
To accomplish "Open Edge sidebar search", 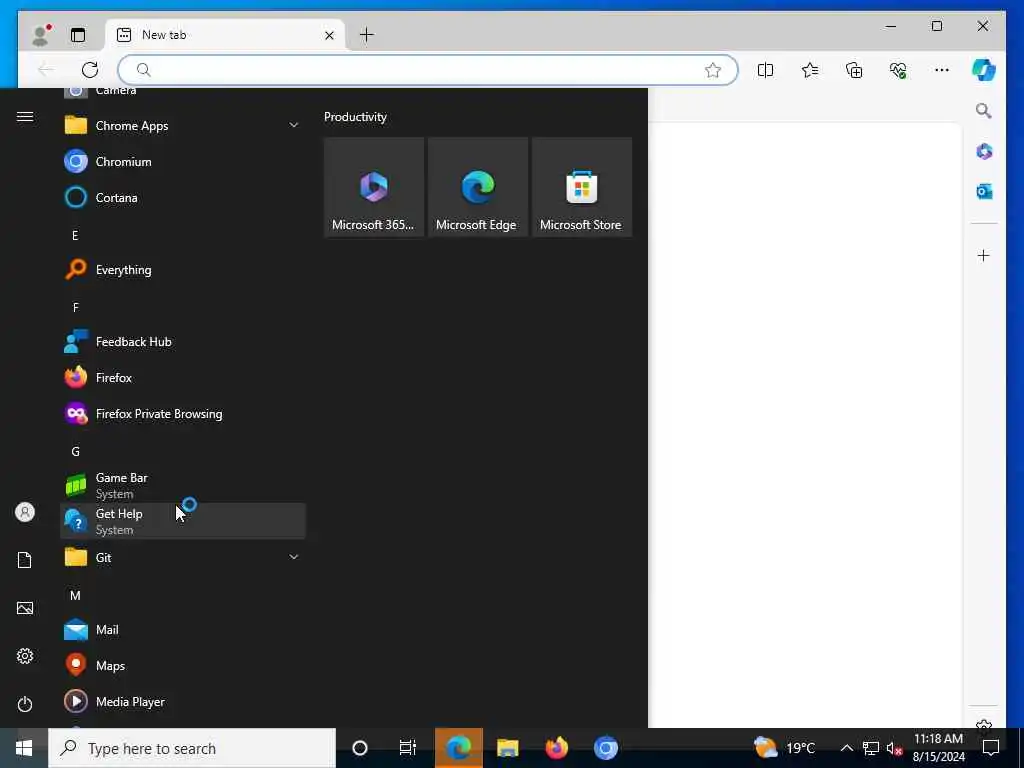I will [984, 110].
